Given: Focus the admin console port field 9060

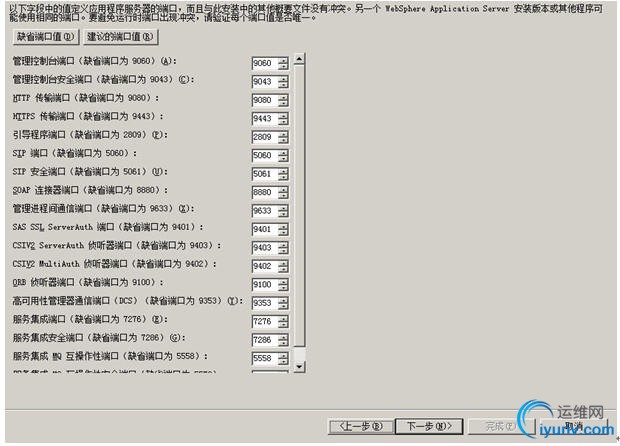Looking at the screenshot, I should 265,63.
